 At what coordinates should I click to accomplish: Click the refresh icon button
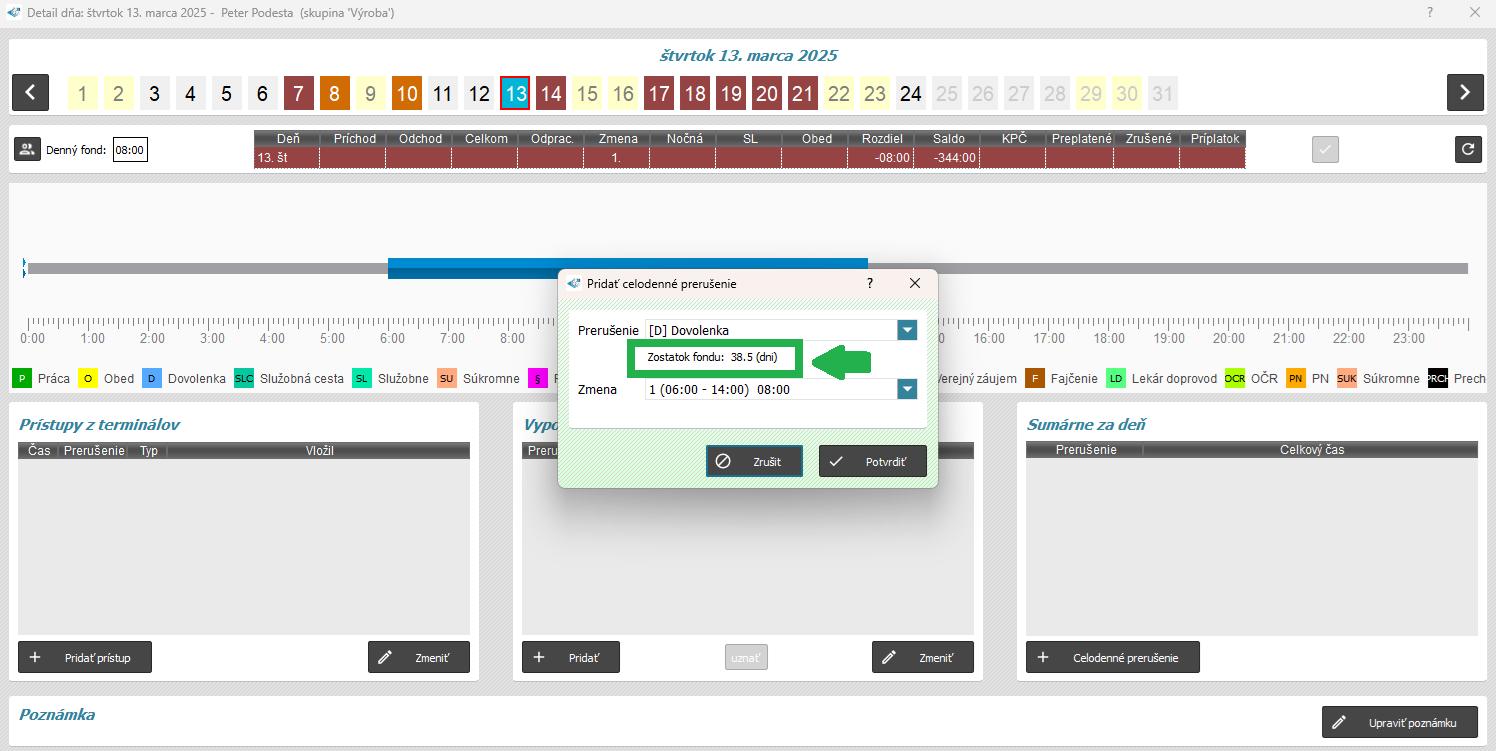pos(1467,149)
